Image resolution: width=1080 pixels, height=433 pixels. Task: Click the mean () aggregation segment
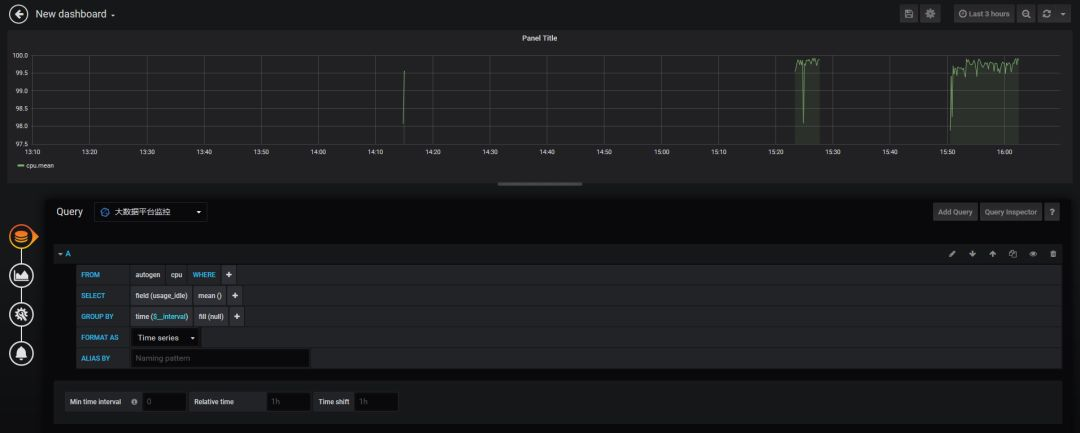coord(210,295)
